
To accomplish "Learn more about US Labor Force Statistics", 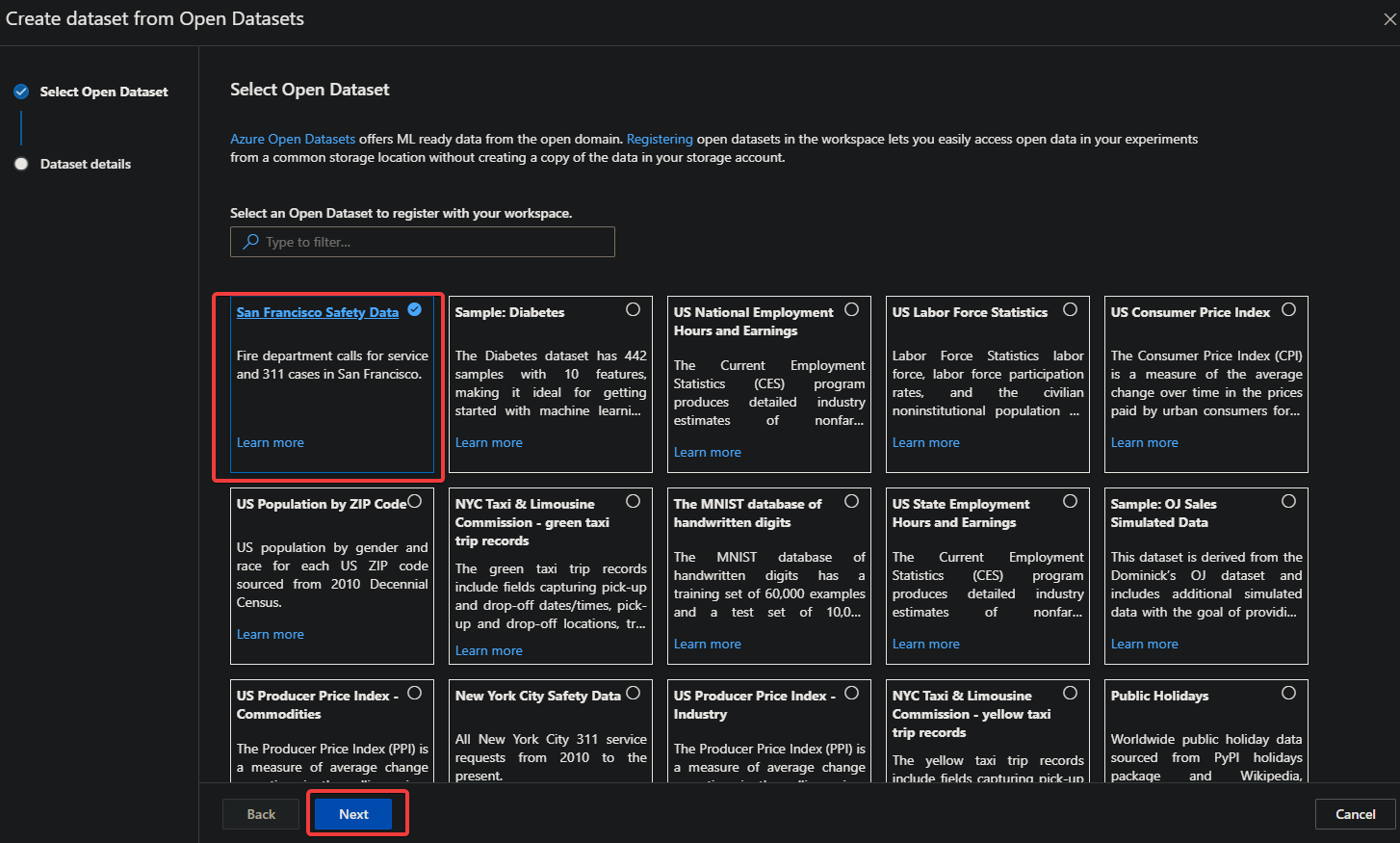I will (926, 442).
